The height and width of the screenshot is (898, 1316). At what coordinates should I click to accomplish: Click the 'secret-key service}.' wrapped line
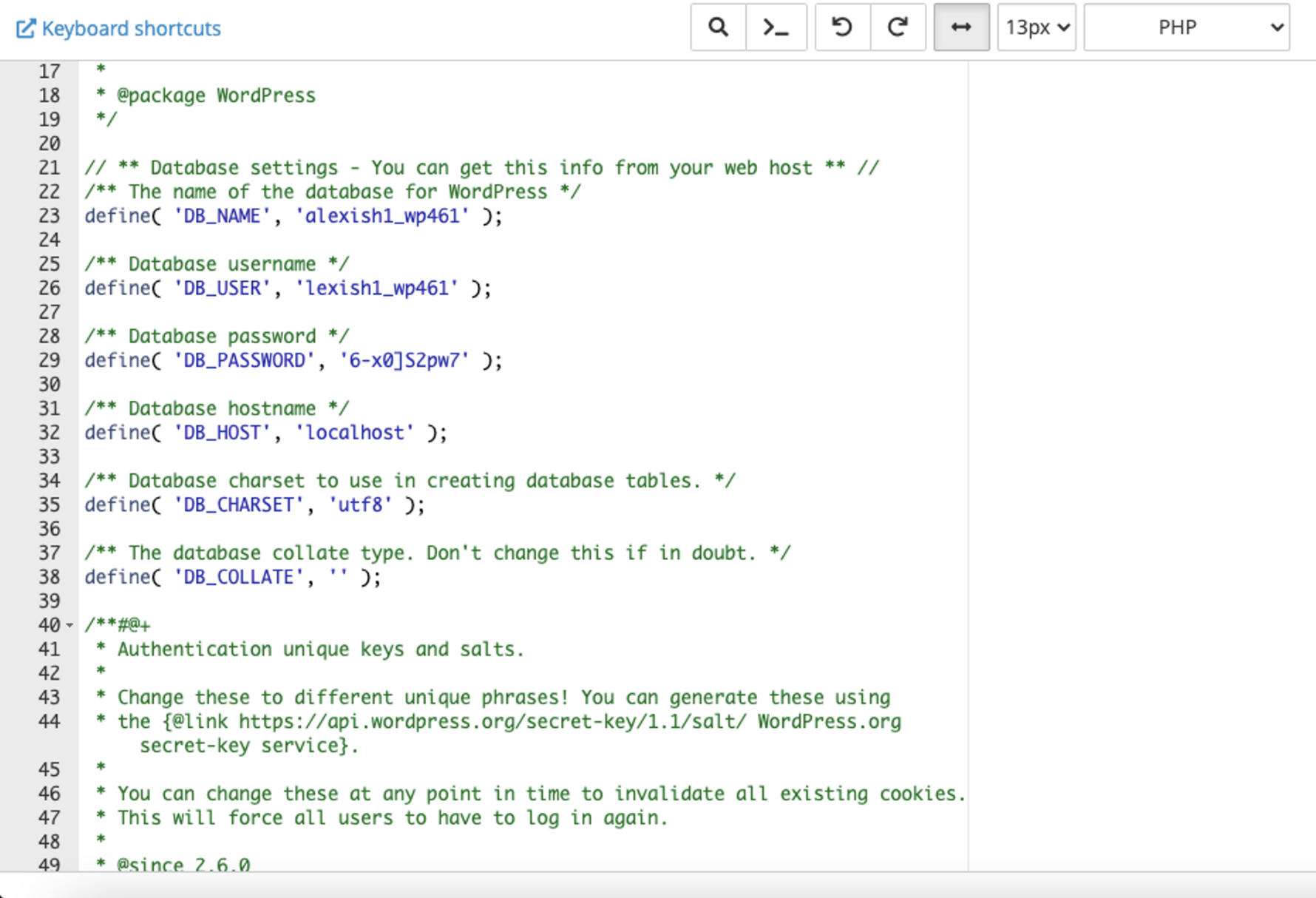click(249, 746)
